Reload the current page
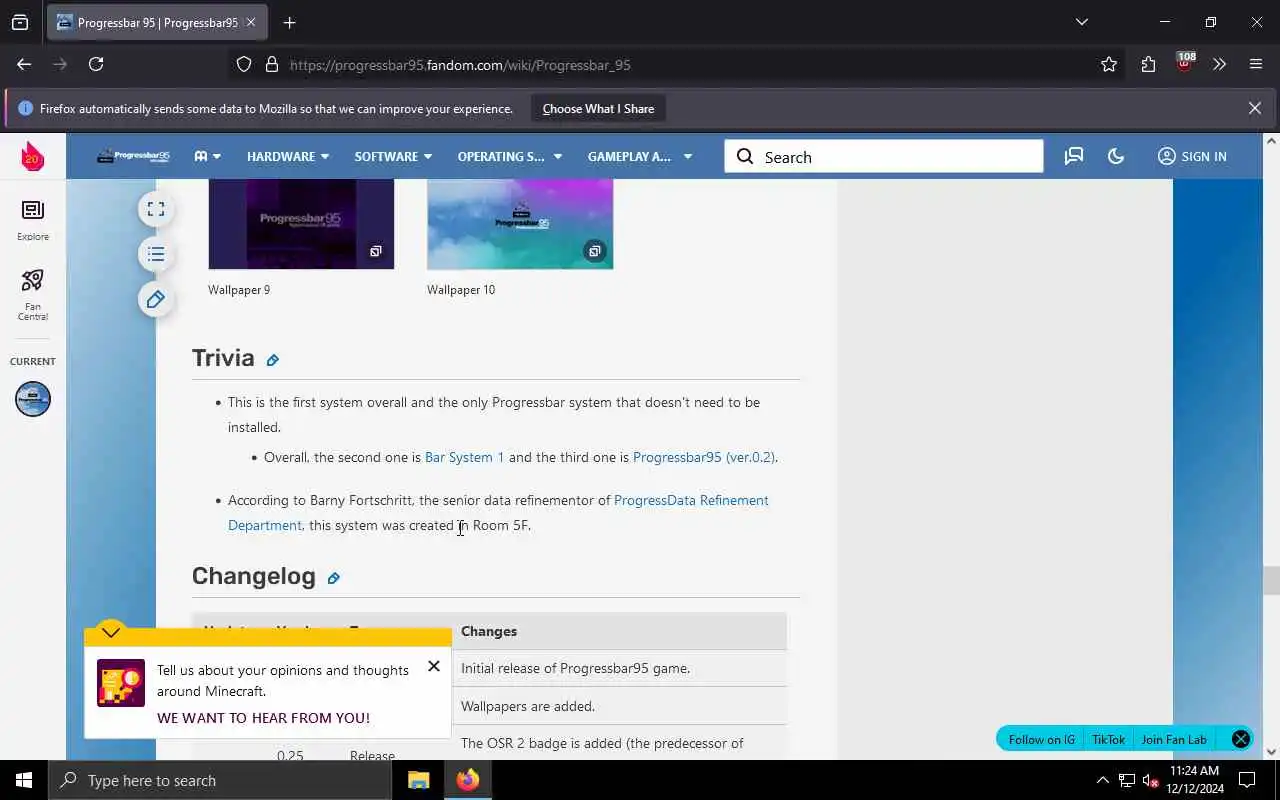The width and height of the screenshot is (1280, 800). (96, 64)
